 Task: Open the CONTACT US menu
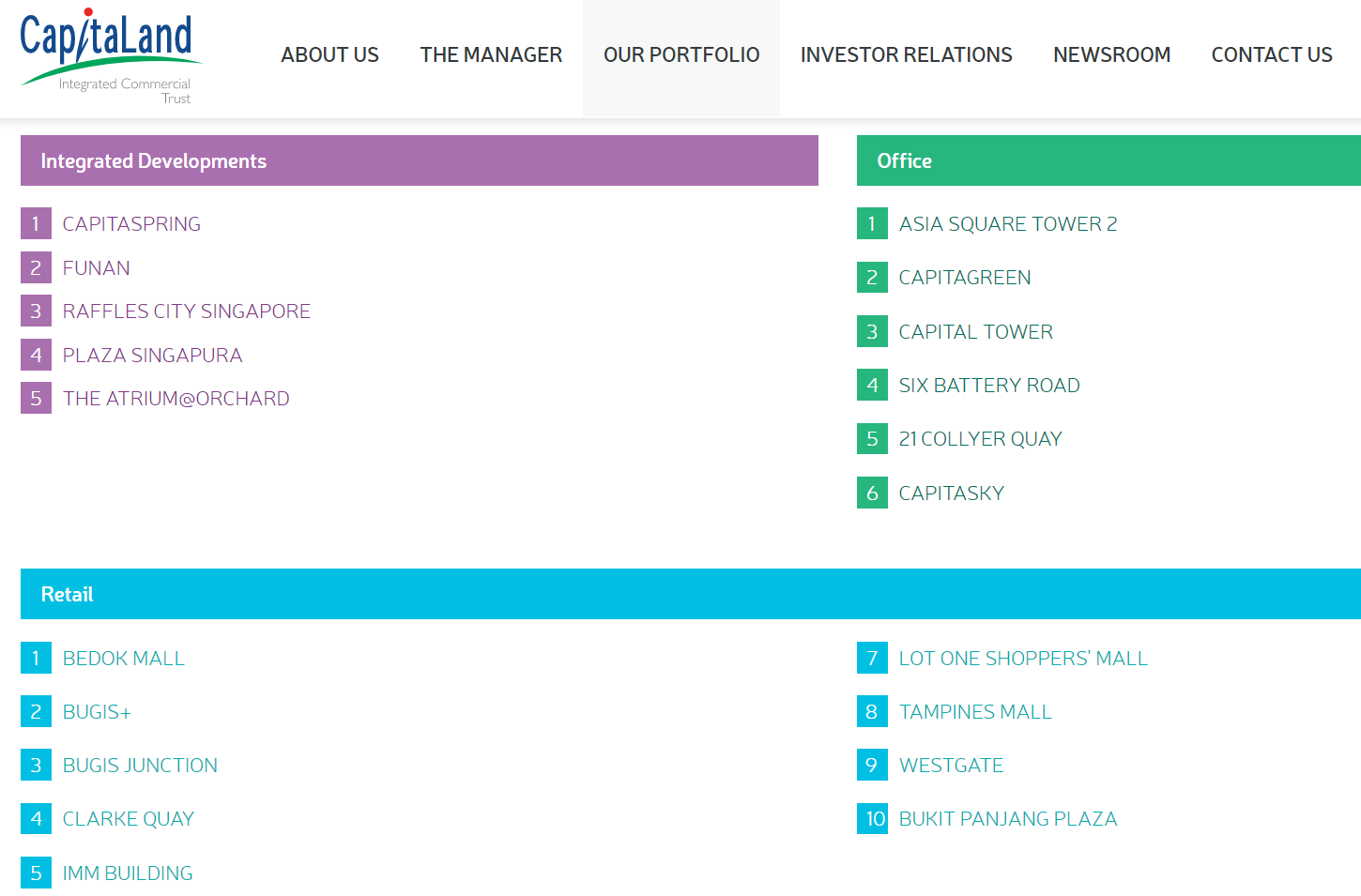[x=1272, y=55]
